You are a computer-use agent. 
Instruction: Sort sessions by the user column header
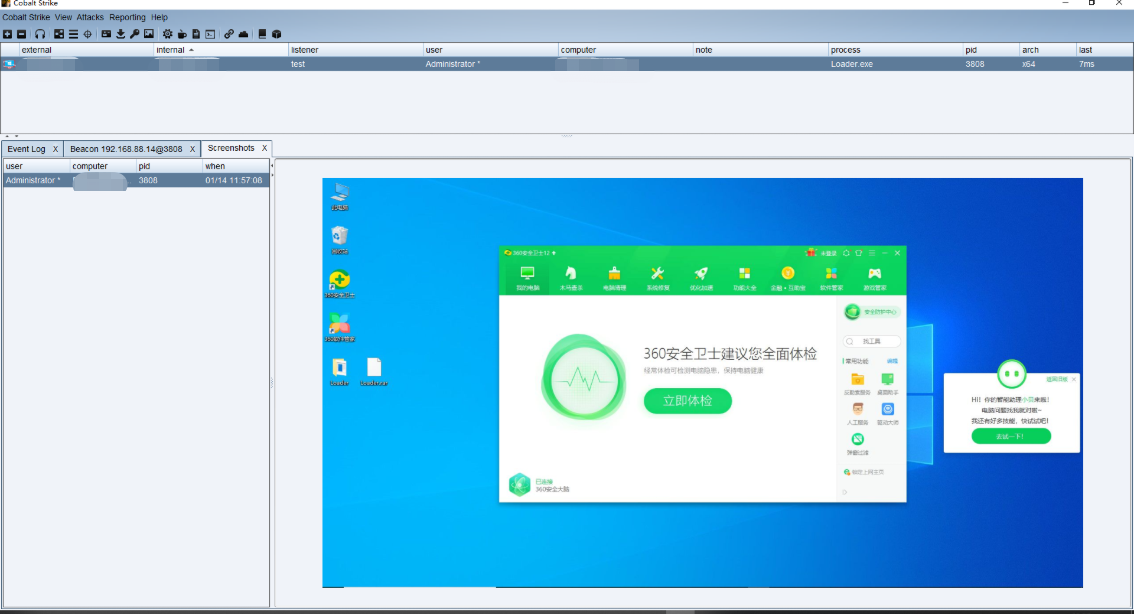[490, 50]
